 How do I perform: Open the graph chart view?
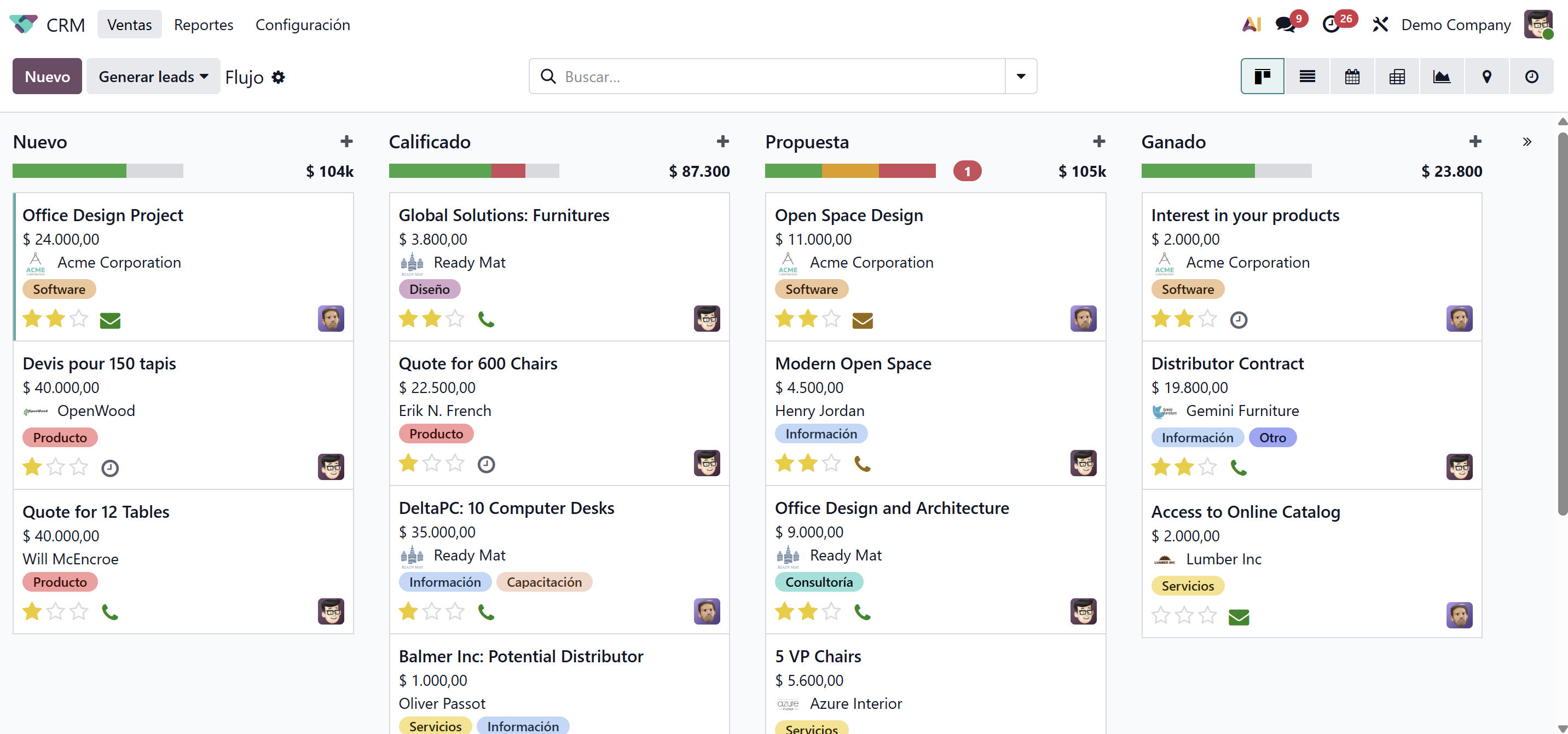(1442, 77)
